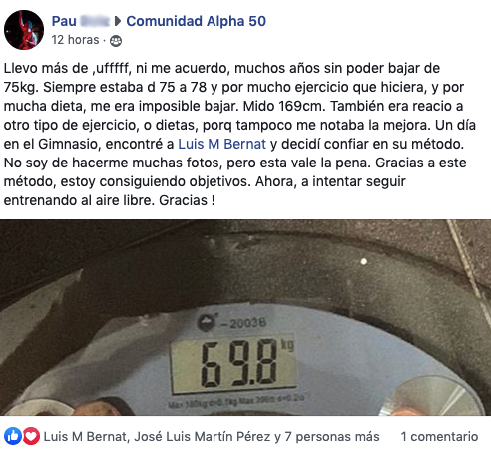The width and height of the screenshot is (491, 455).
Task: Click the group audience privacy icon
Action: tap(116, 41)
